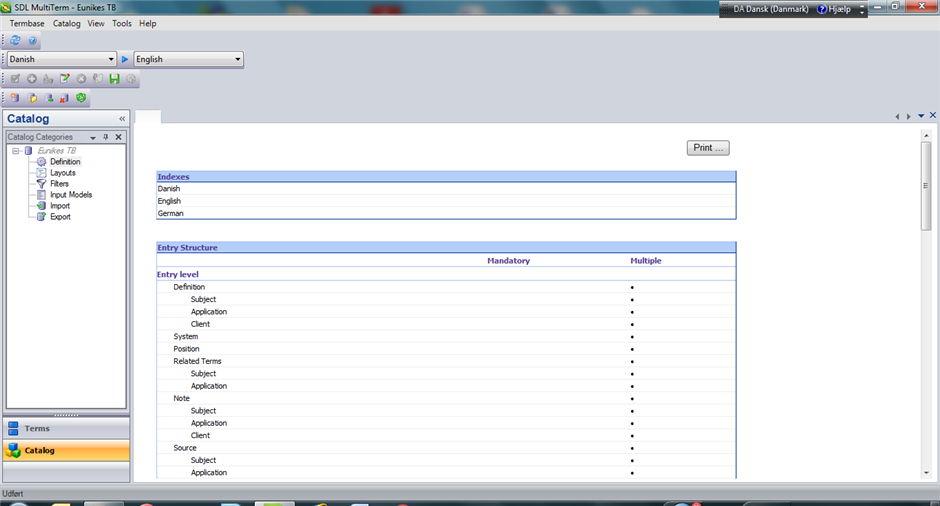Click the blue help icon in the toolbar
940x506 pixels.
(x=32, y=41)
